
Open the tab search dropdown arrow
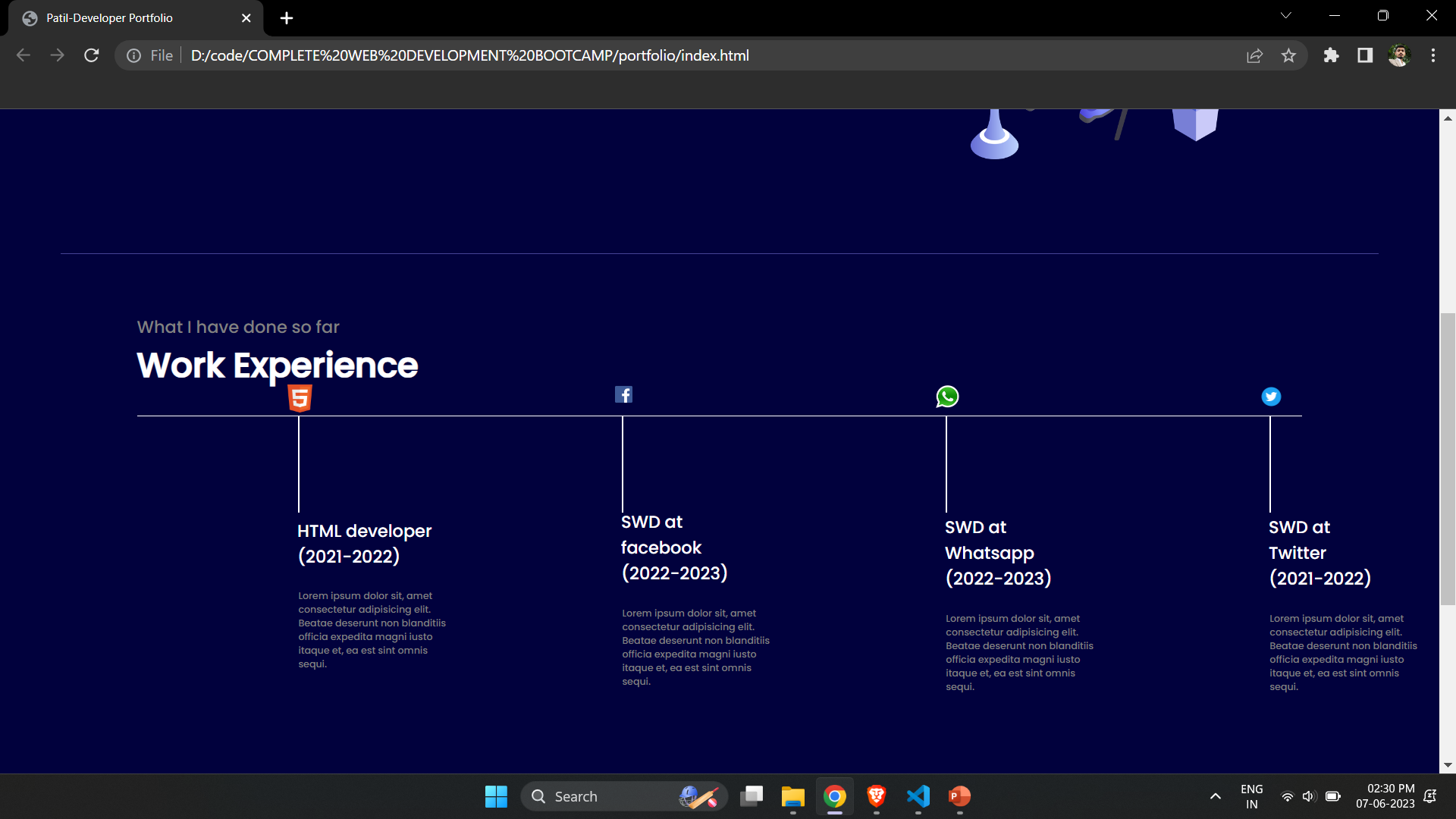coord(1285,15)
